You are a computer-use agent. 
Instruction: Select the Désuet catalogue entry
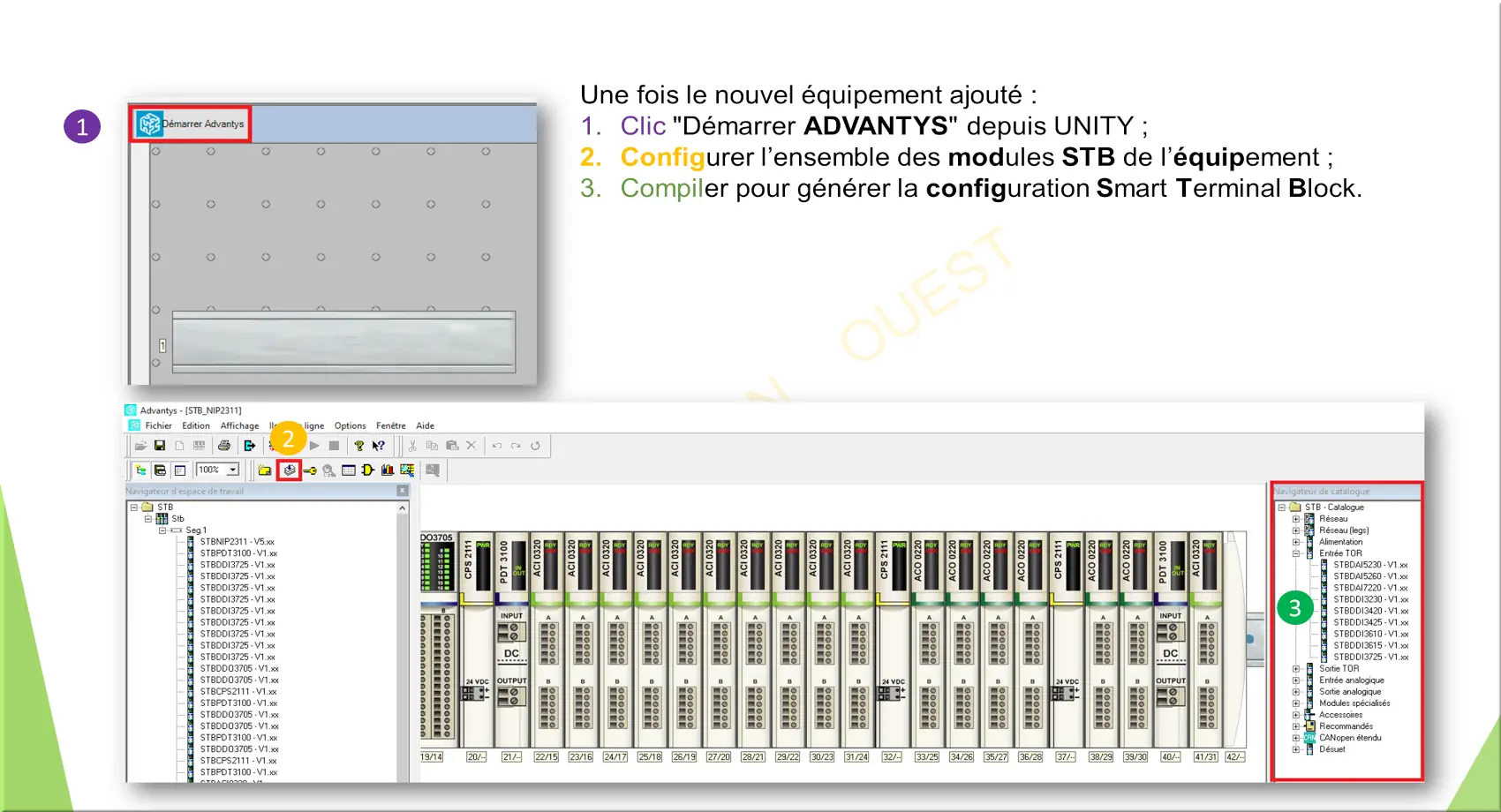tap(1332, 749)
